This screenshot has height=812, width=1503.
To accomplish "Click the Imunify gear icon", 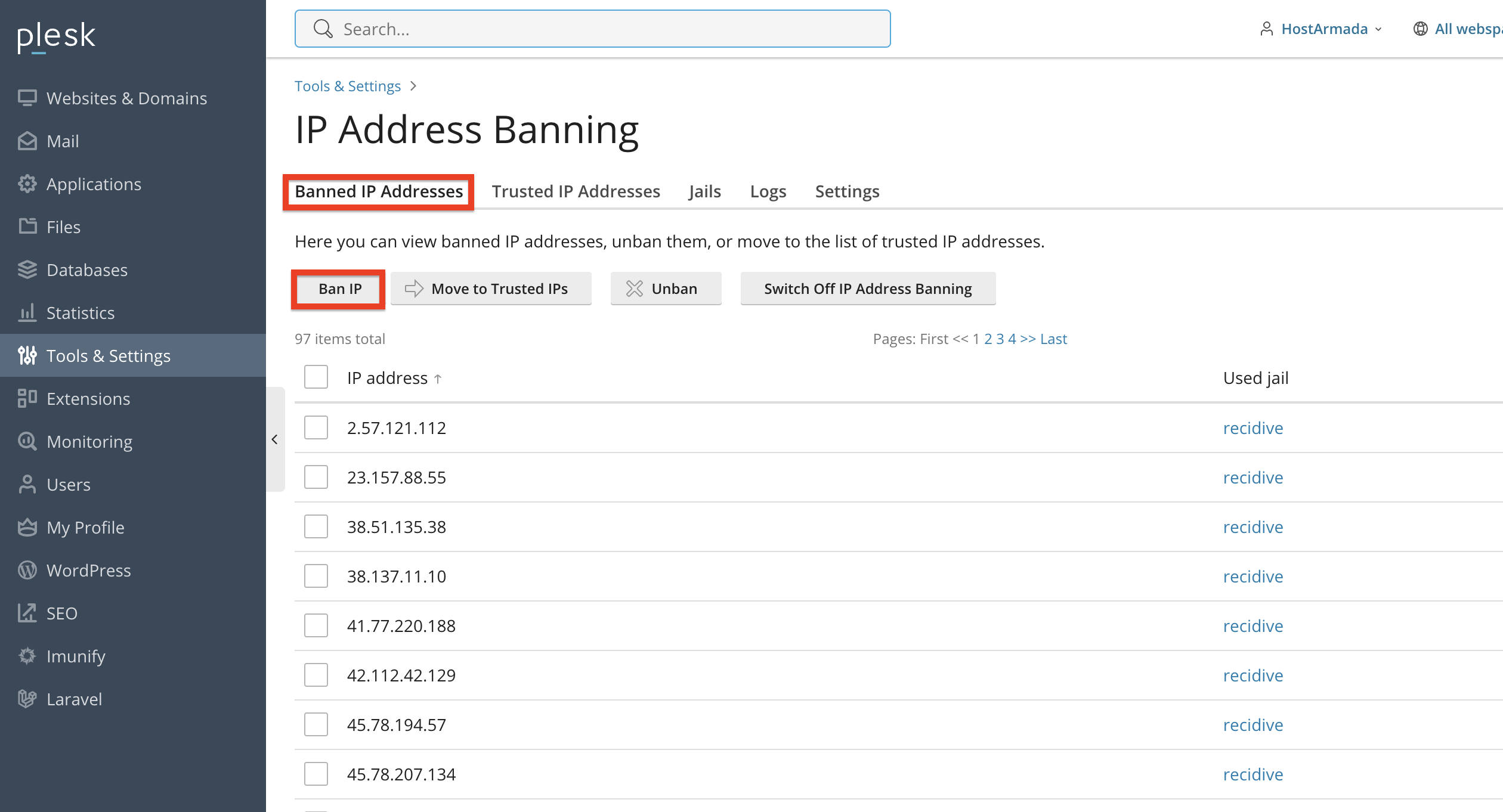I will tap(27, 656).
